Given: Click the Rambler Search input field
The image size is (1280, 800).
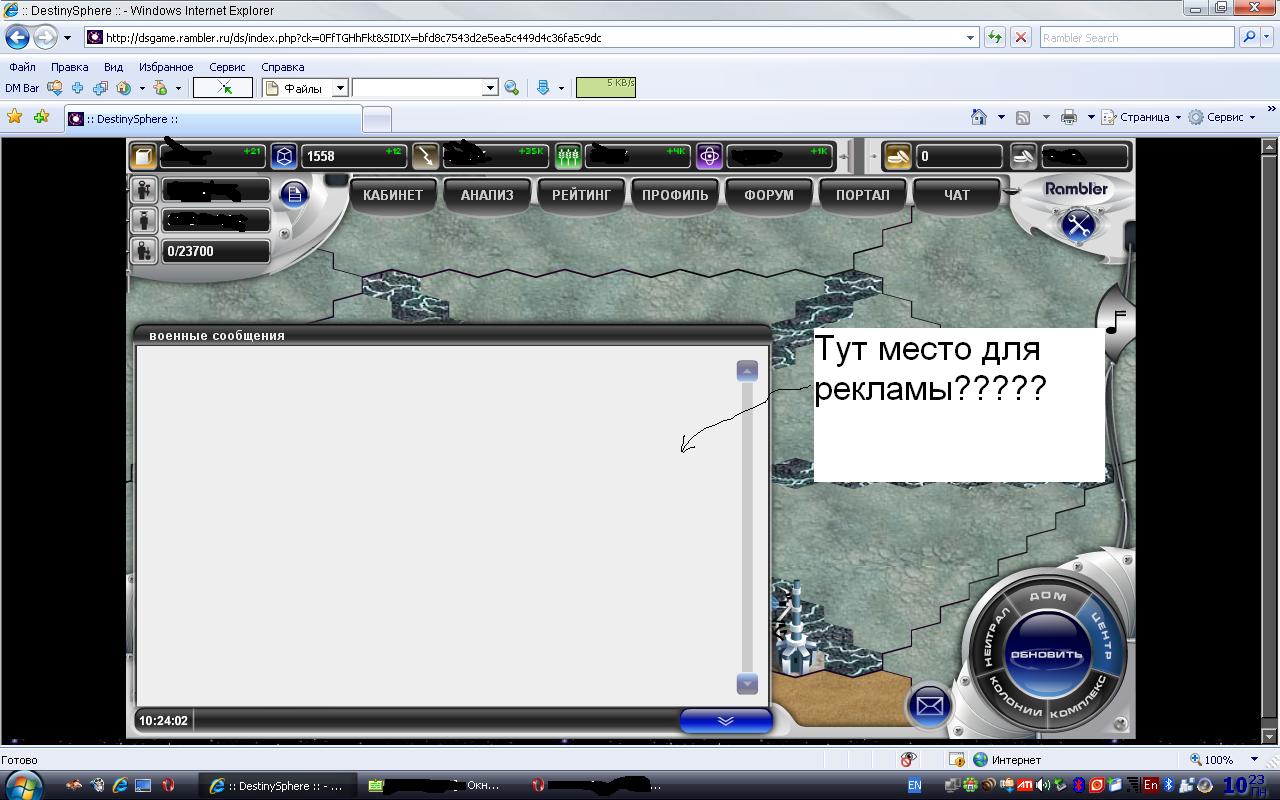Looking at the screenshot, I should 1136,38.
